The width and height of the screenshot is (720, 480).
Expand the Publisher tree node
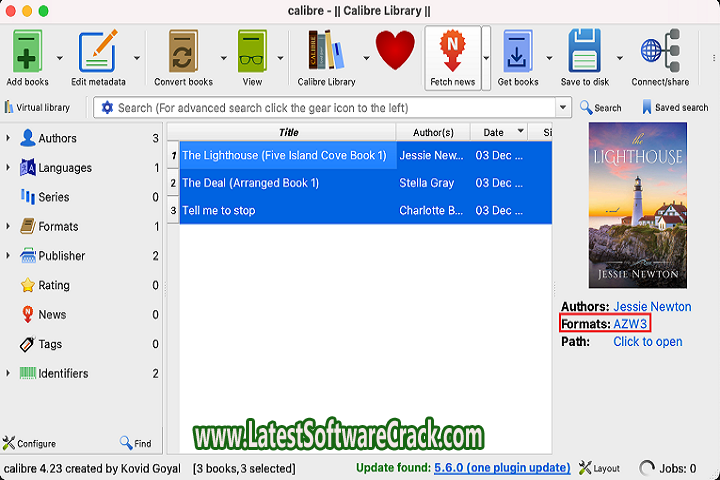(8, 256)
